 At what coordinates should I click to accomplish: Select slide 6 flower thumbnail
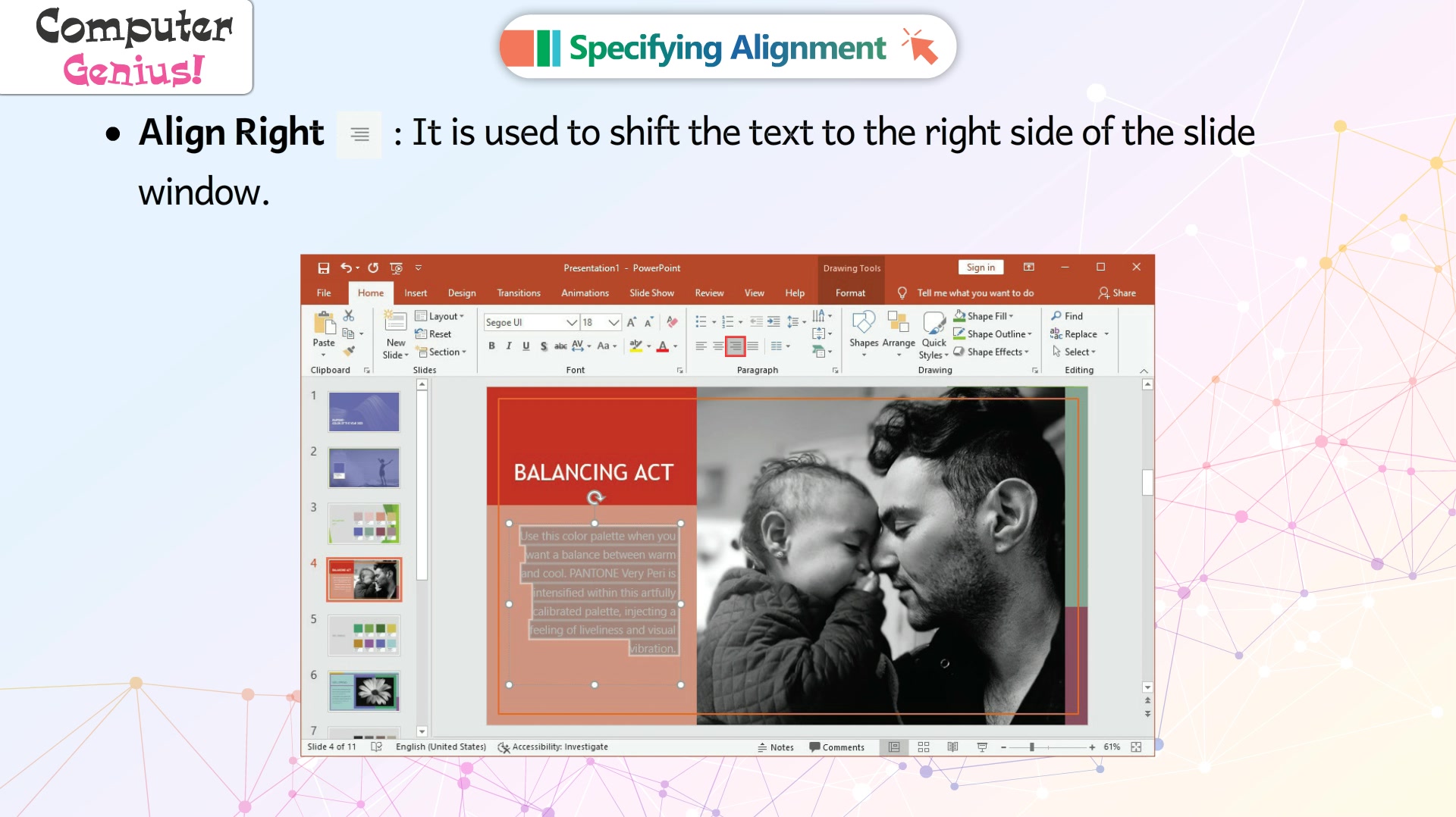(x=364, y=691)
